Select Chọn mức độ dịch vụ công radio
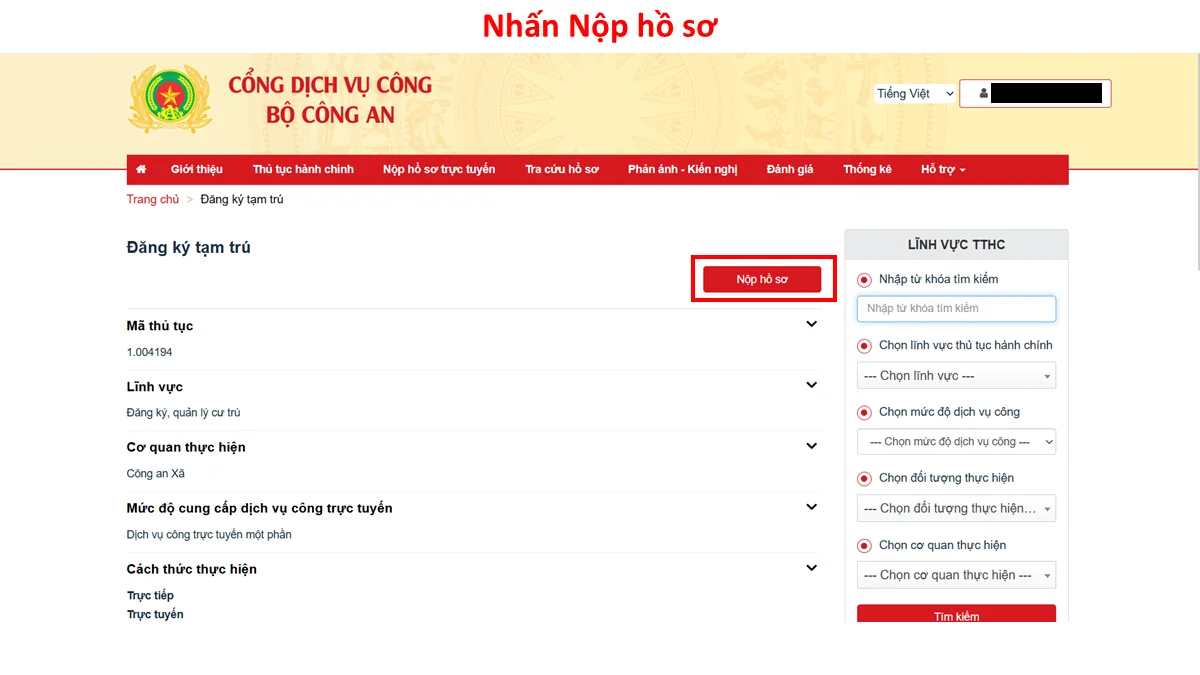This screenshot has width=1200, height=675. [x=864, y=412]
